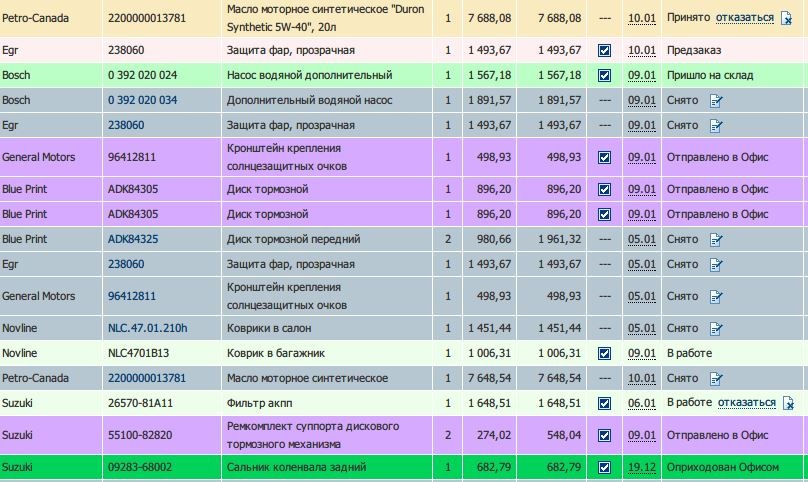Toggle checkbox in General Motors Отправлено в Офис row
This screenshot has height=482, width=808.
[x=604, y=157]
